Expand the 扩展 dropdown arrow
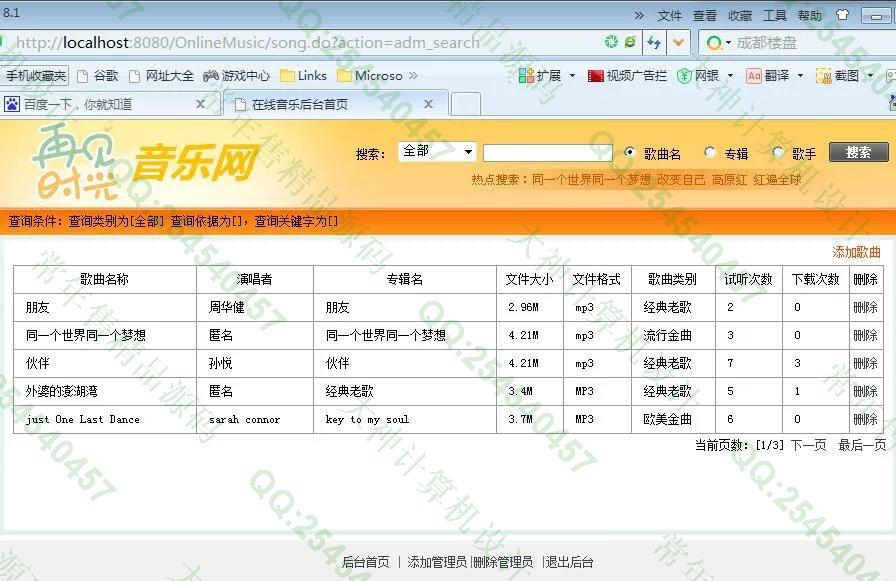 tap(572, 76)
